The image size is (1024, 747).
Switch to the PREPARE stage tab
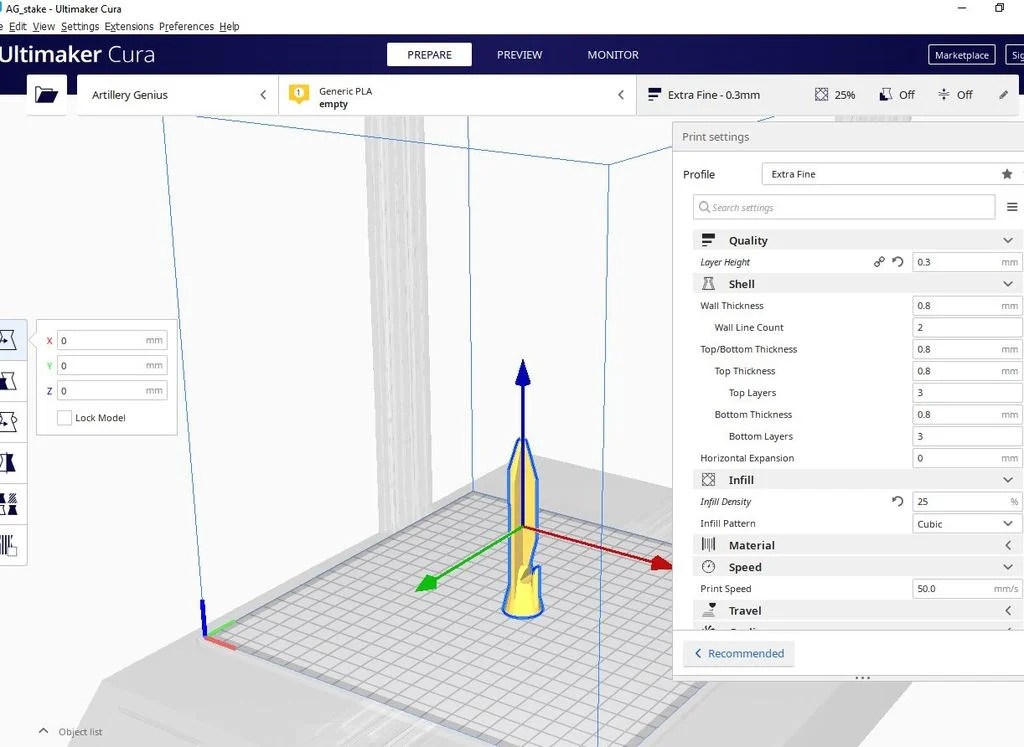click(x=429, y=55)
